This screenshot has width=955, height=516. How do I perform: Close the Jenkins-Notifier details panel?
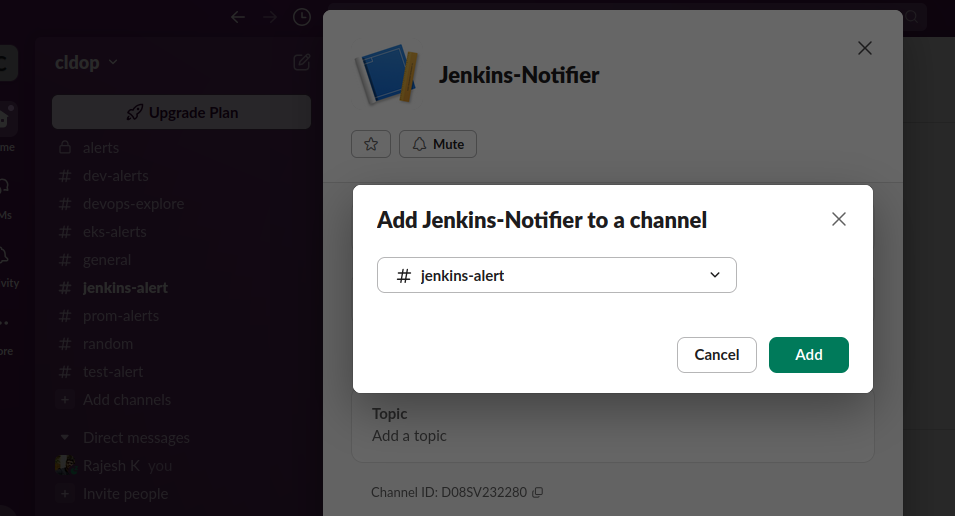point(864,48)
